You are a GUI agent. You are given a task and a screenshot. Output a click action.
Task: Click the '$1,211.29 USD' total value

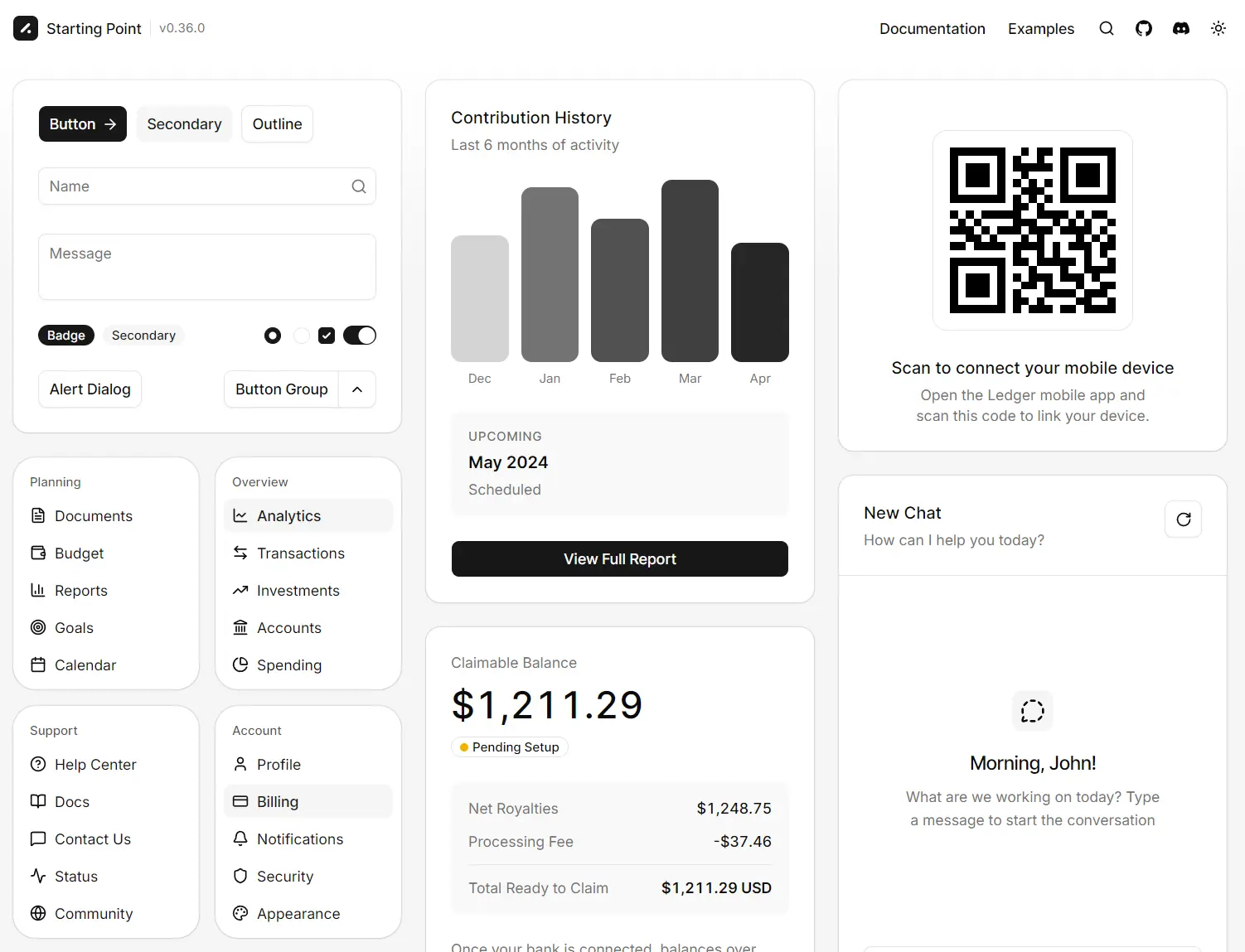716,888
